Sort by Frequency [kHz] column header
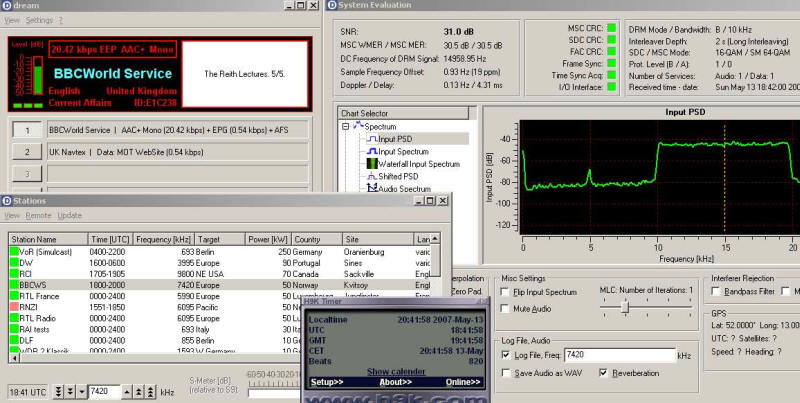The height and width of the screenshot is (403, 800). tap(163, 239)
